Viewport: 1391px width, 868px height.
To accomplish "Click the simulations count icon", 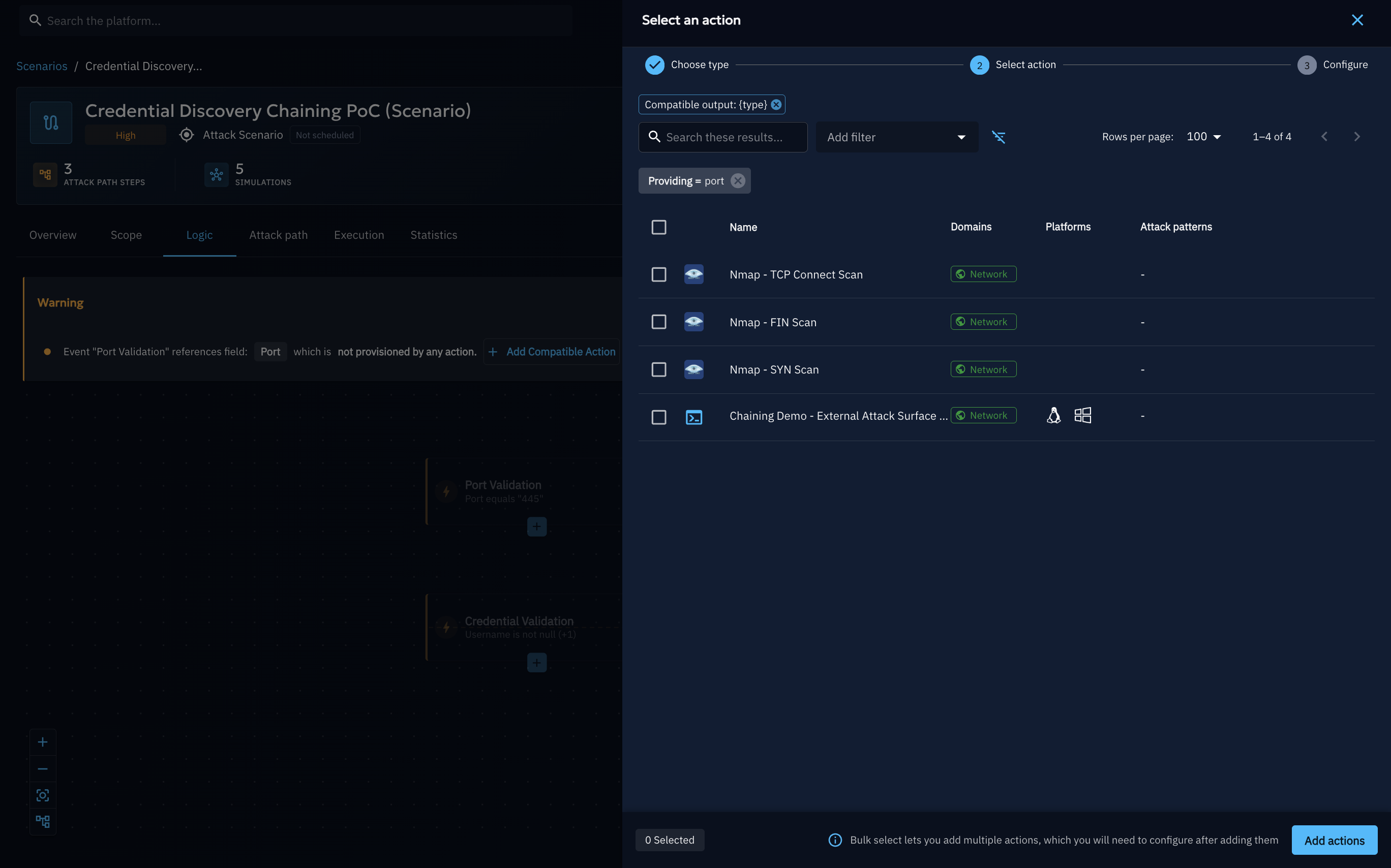I will pyautogui.click(x=217, y=174).
